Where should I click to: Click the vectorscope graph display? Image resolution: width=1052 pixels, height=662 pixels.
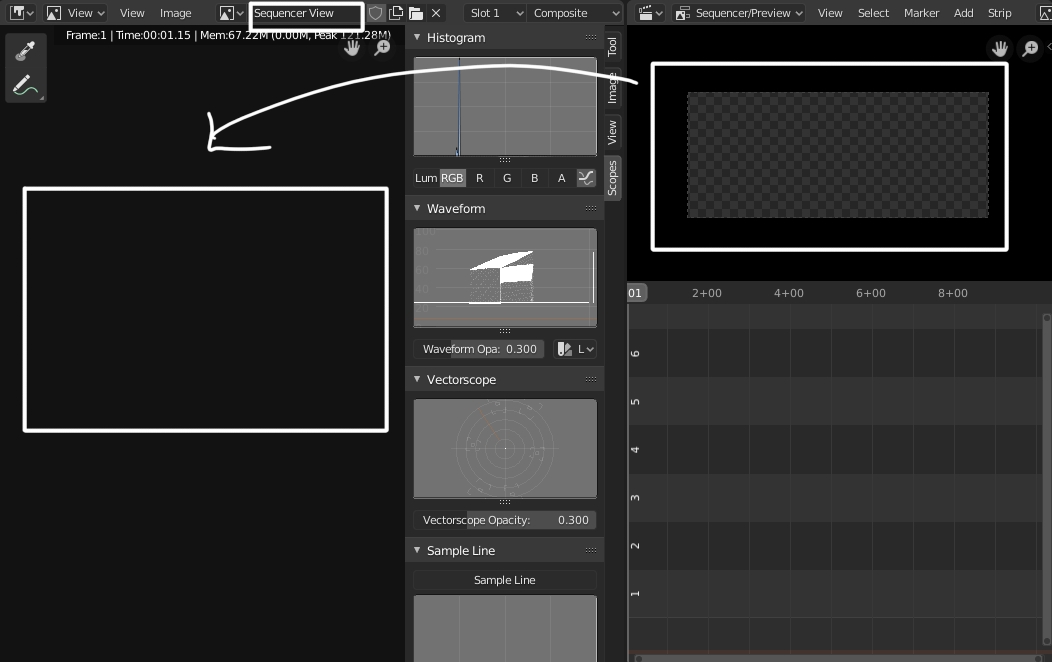pyautogui.click(x=505, y=449)
